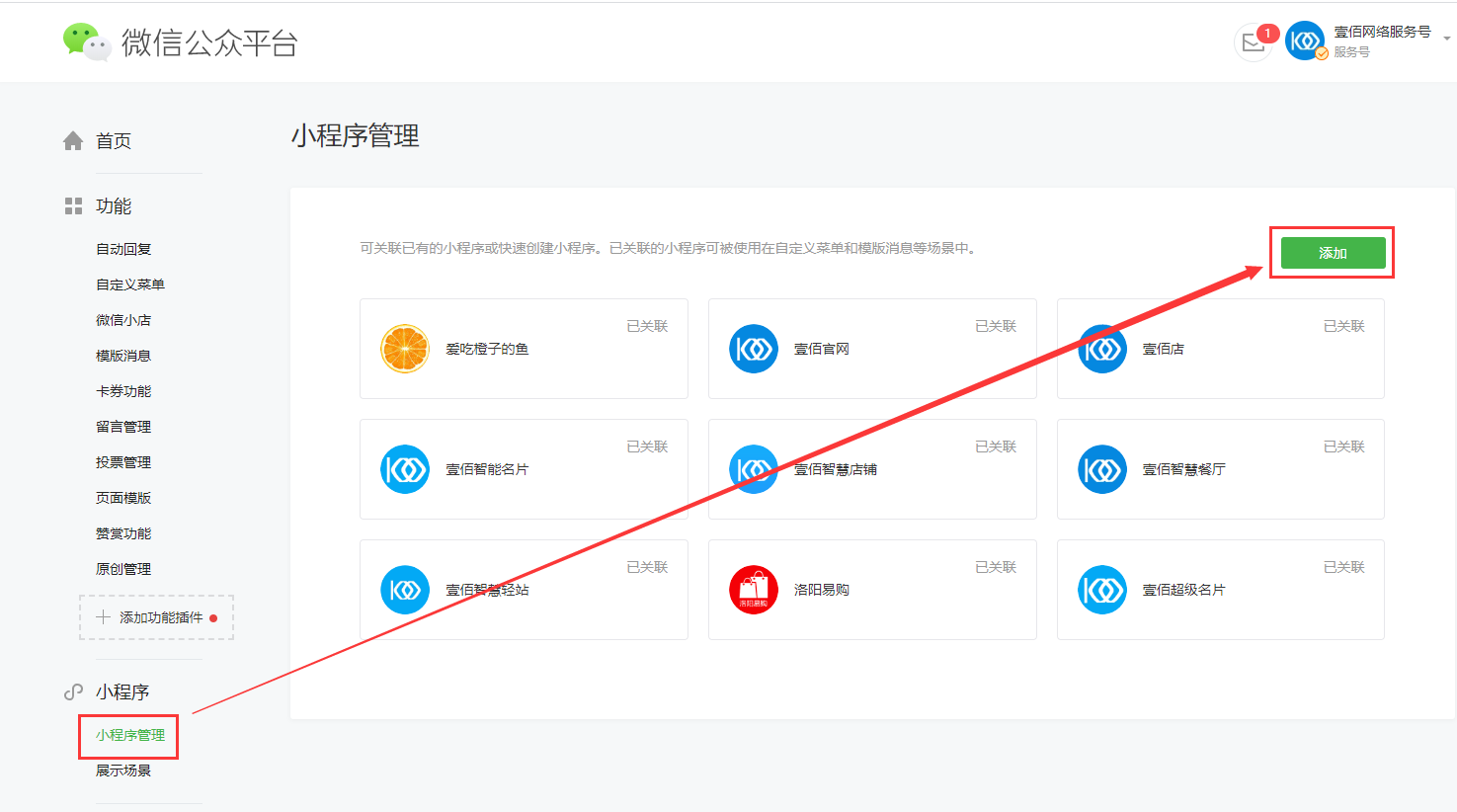This screenshot has height=812, width=1457.
Task: Click the WeChat logo icon
Action: (x=86, y=41)
